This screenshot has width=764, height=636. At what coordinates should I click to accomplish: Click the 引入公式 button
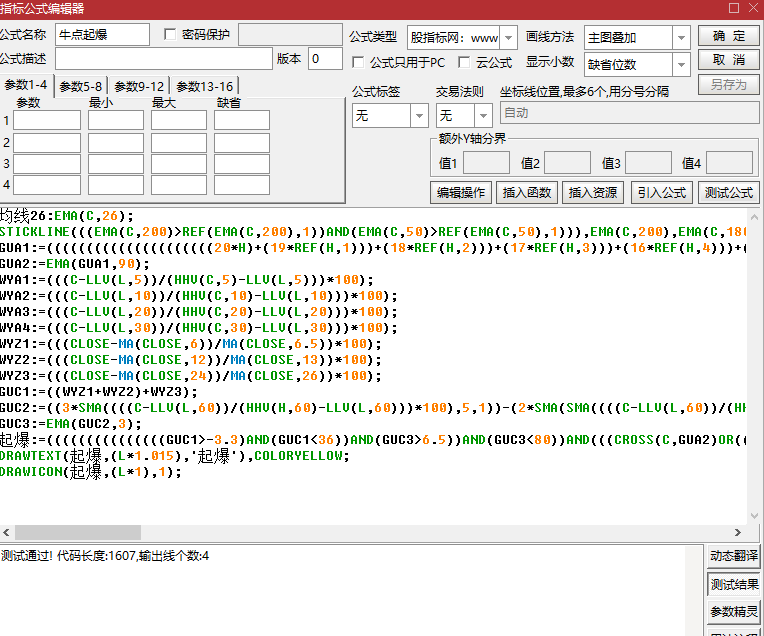(662, 193)
